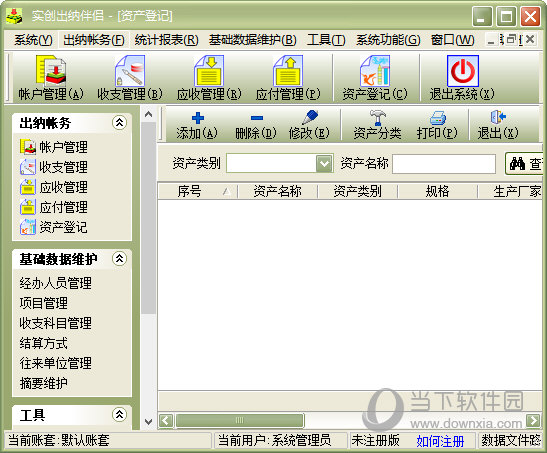This screenshot has width=547, height=453.
Task: Click the sidebar scroll-down arrow
Action: 148,422
